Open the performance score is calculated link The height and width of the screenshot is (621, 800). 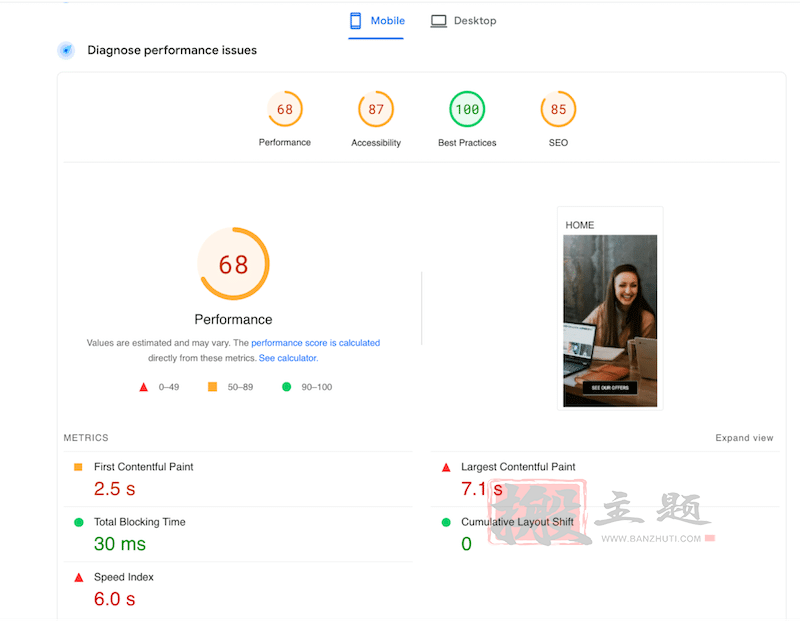(315, 343)
